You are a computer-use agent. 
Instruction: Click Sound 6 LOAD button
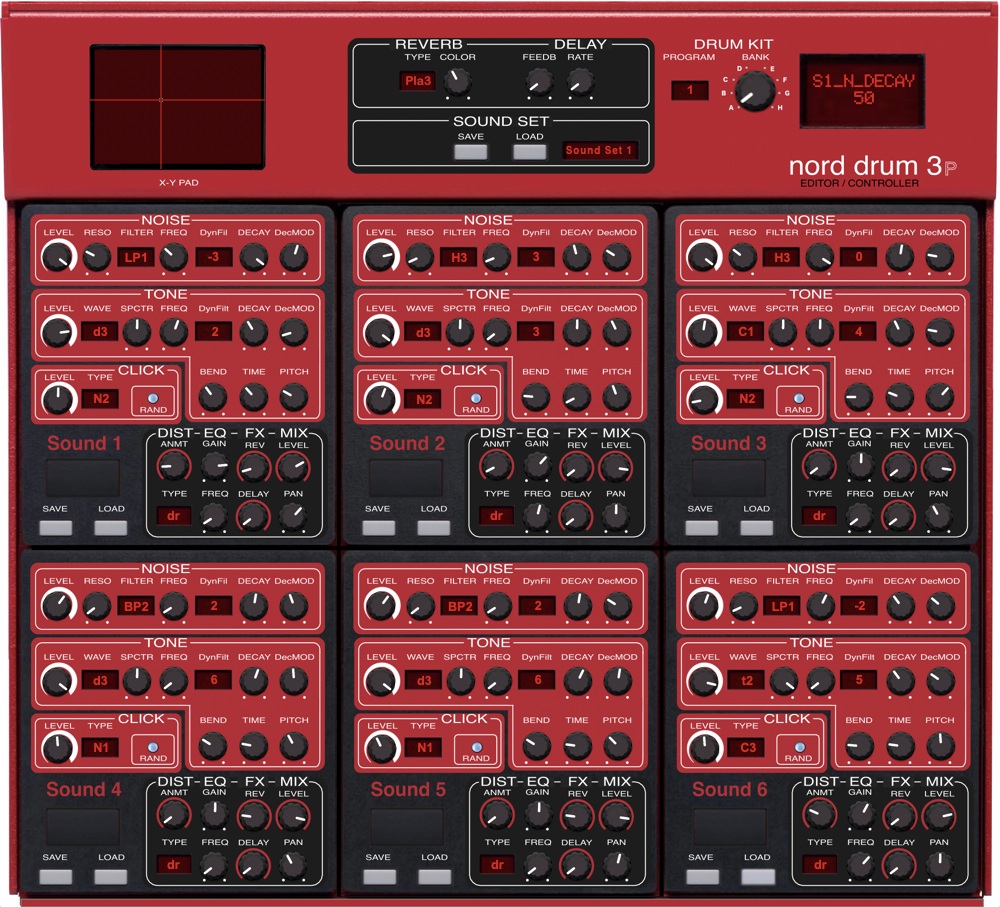tap(757, 876)
